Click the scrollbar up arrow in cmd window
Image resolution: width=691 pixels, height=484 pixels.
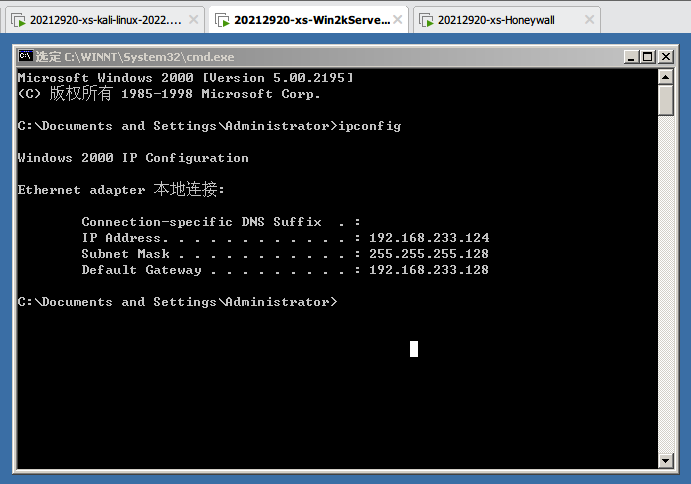[665, 77]
